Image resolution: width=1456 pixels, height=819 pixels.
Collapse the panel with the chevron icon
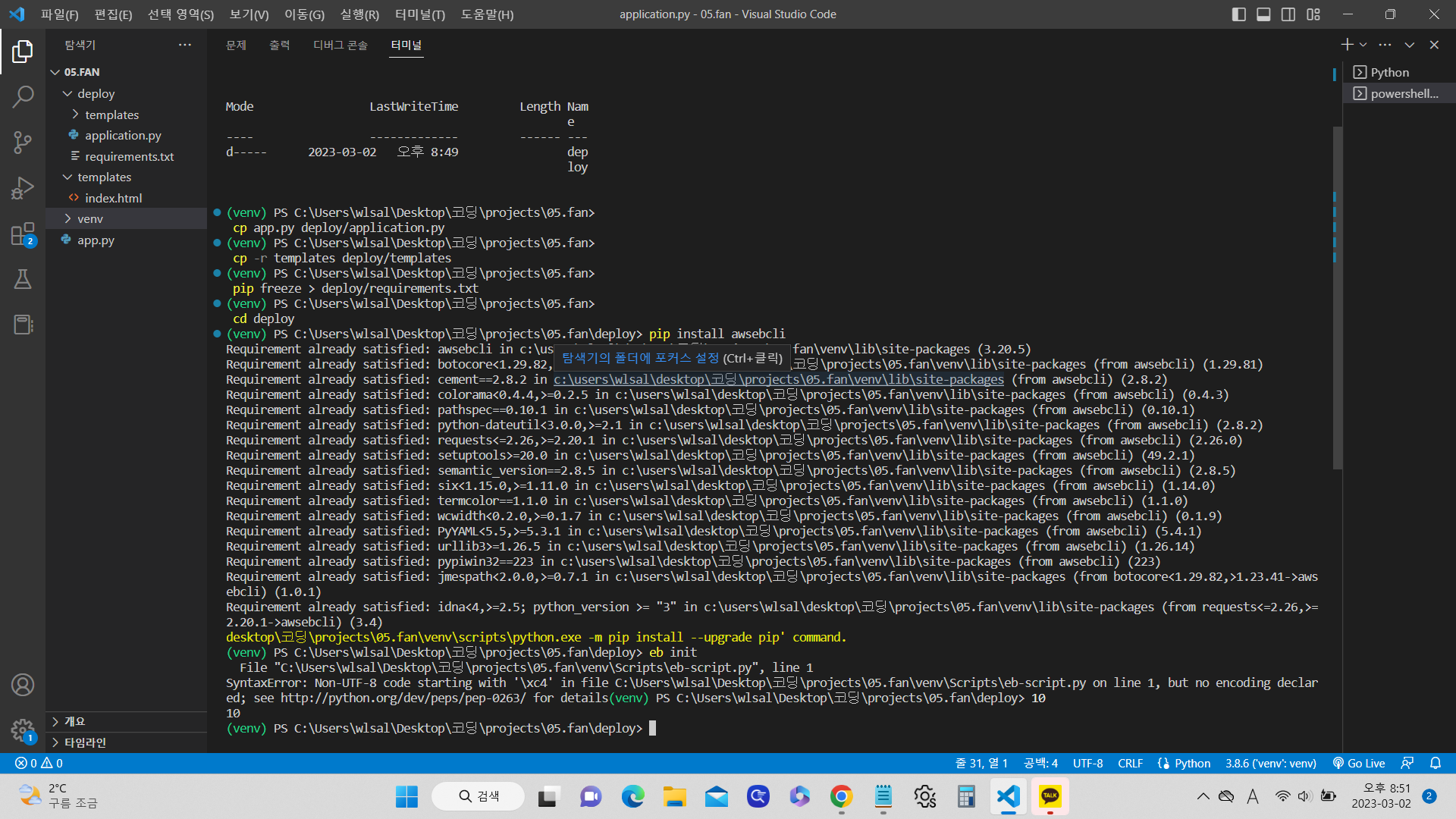point(1410,45)
